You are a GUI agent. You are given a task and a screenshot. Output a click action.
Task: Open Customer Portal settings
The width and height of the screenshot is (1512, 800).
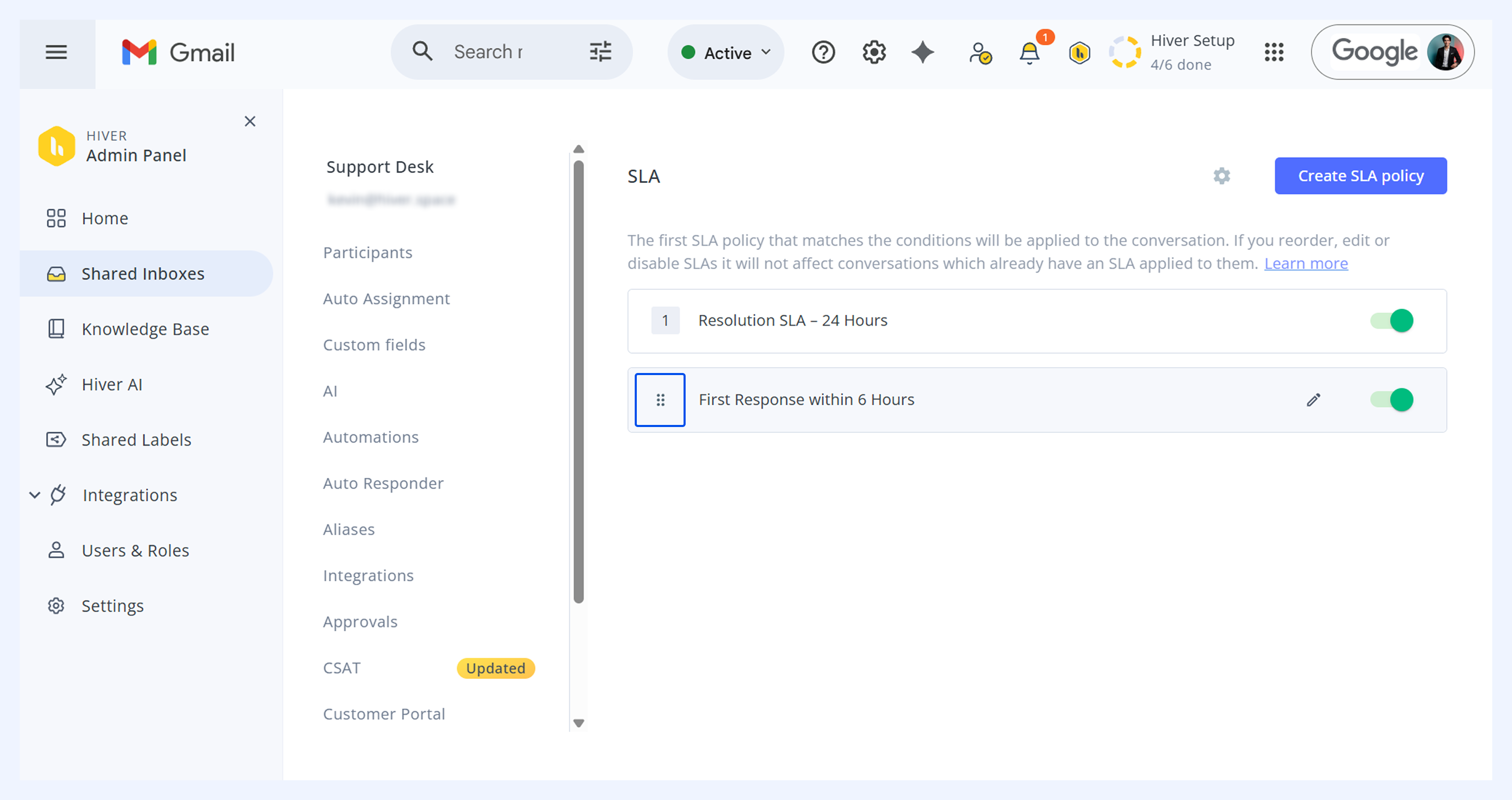pyautogui.click(x=384, y=714)
